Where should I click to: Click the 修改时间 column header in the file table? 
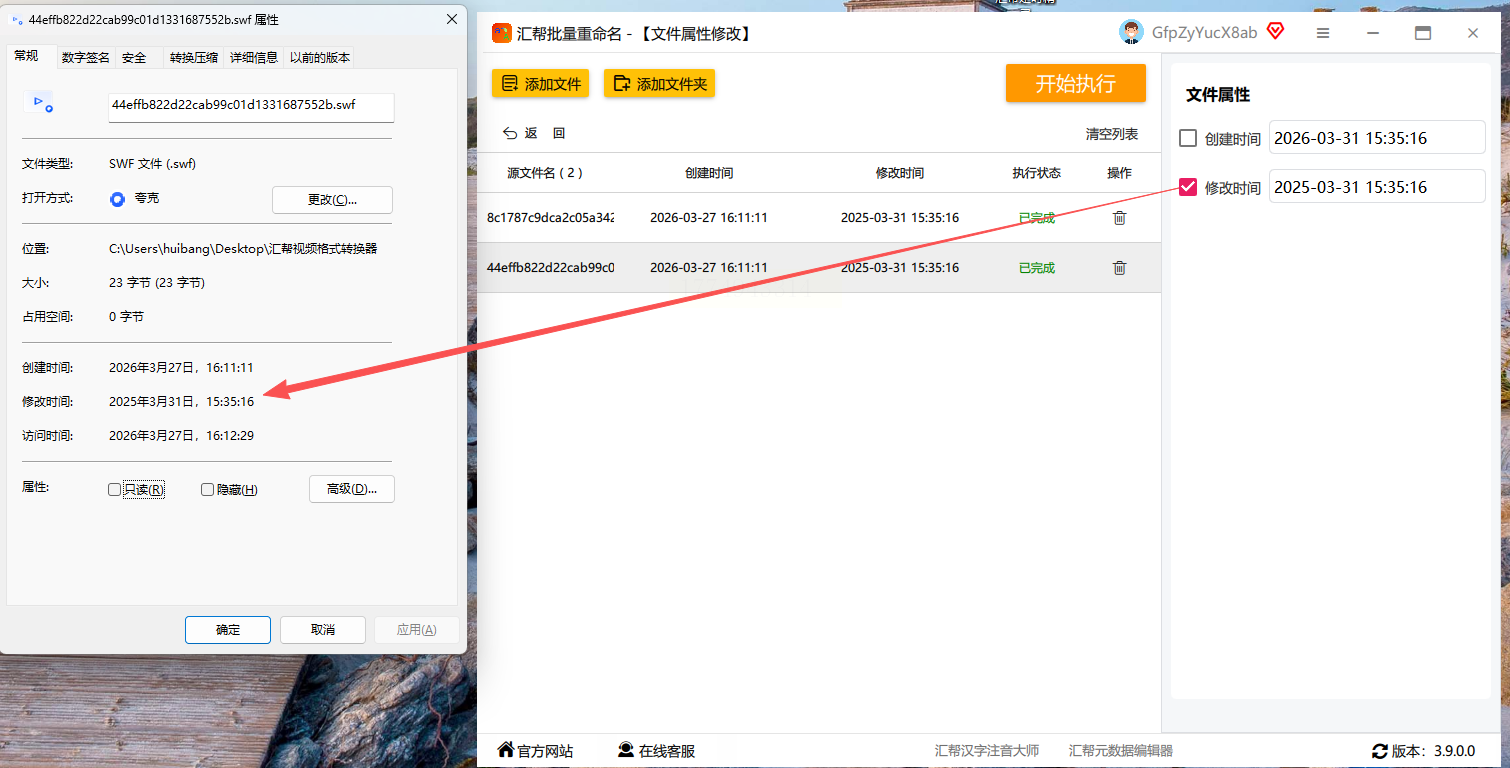tap(900, 173)
